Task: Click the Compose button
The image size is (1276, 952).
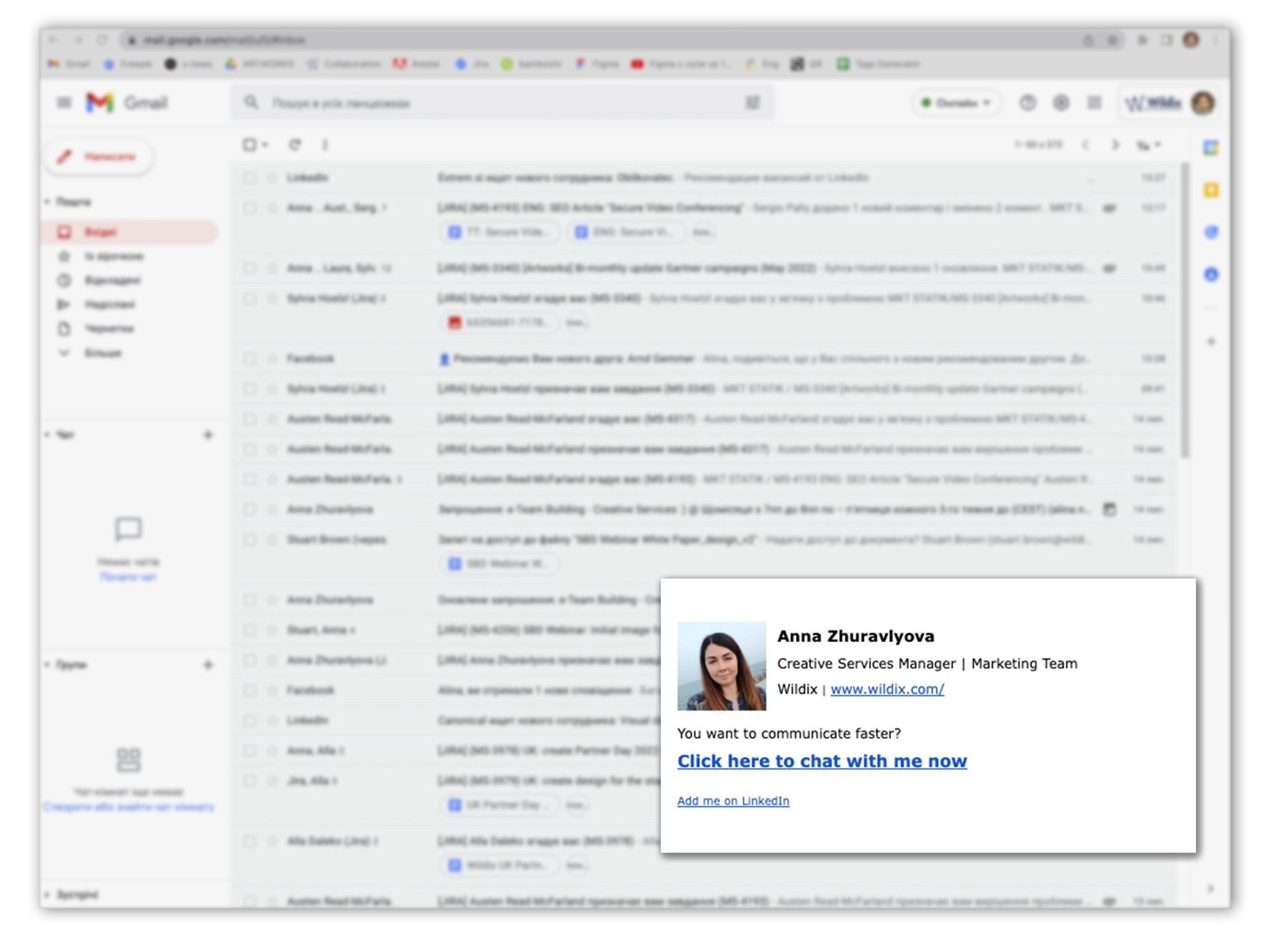Action: (99, 156)
